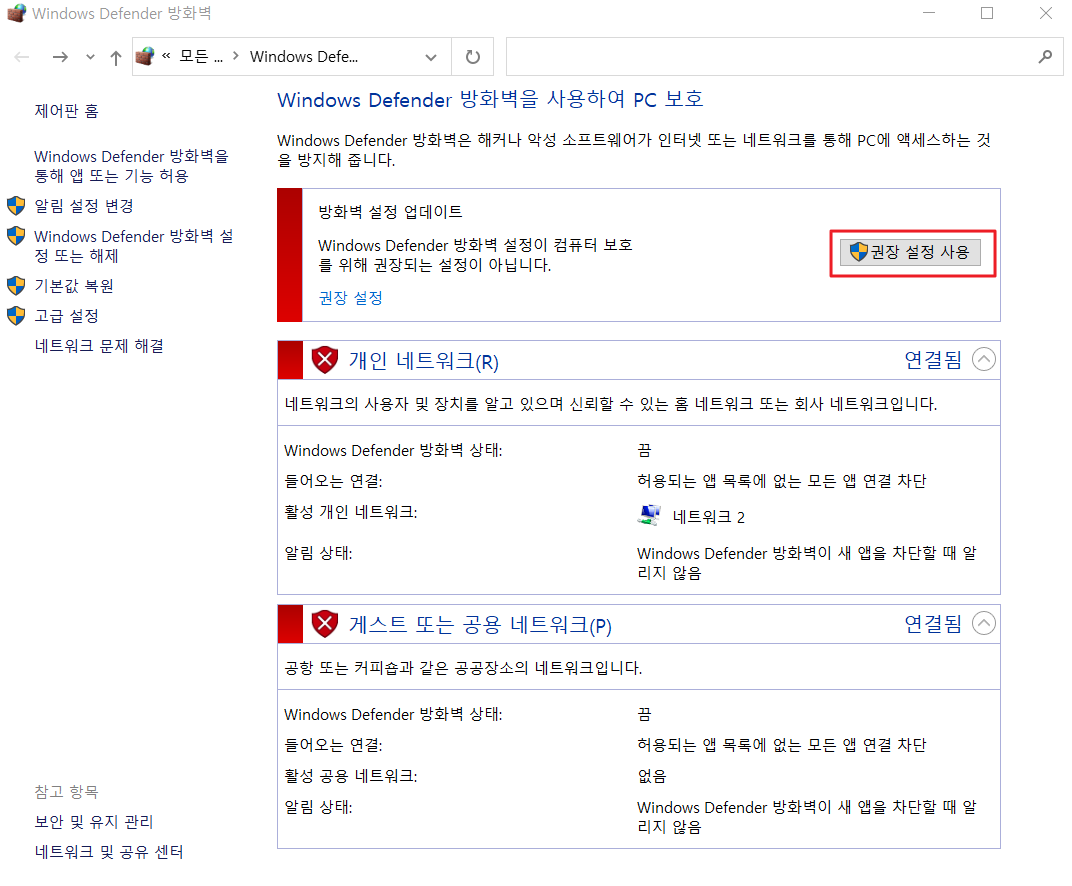The width and height of the screenshot is (1072, 886).
Task: Click 연결됨 status on 공용 네트워크 row
Action: pos(933,623)
